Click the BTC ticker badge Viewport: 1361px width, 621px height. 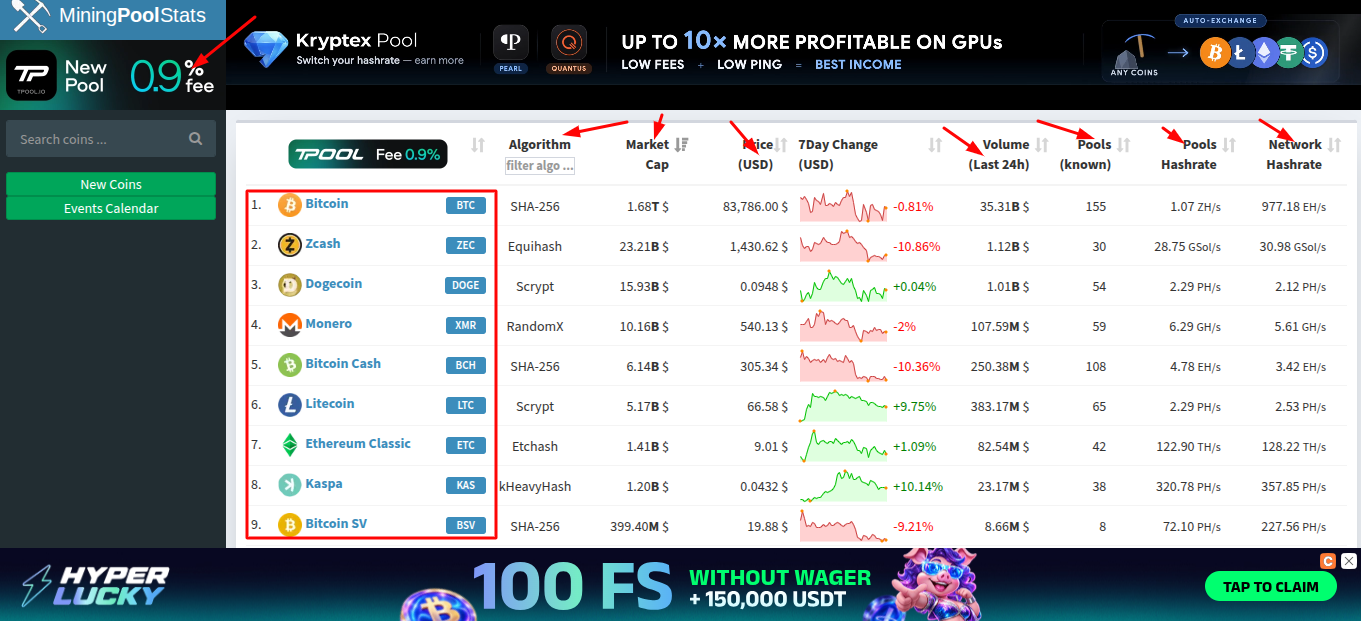(x=466, y=205)
